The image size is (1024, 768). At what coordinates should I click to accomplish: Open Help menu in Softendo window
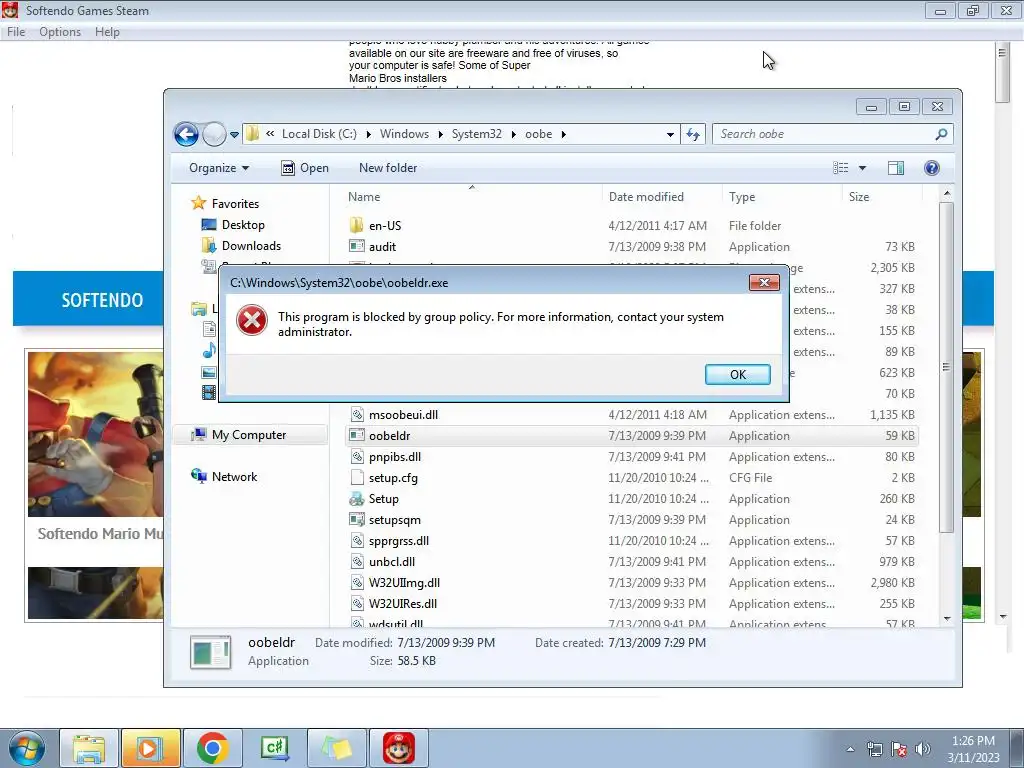tap(107, 32)
